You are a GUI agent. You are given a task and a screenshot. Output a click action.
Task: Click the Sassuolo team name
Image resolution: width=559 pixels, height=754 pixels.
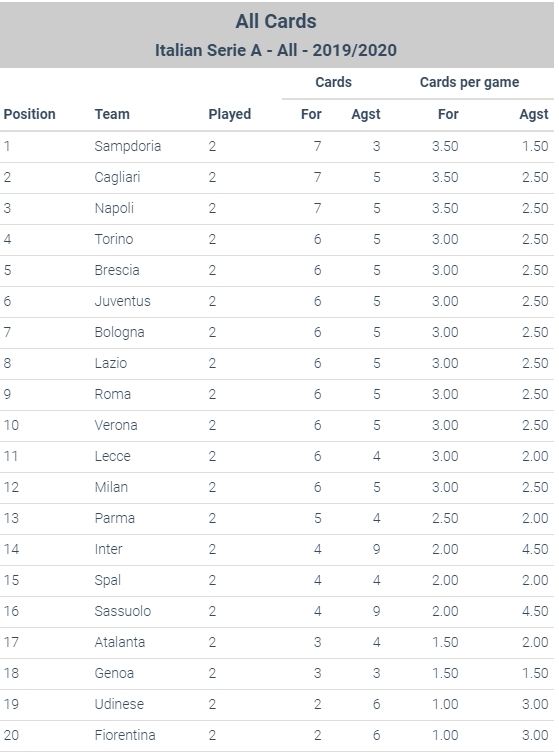[x=123, y=611]
